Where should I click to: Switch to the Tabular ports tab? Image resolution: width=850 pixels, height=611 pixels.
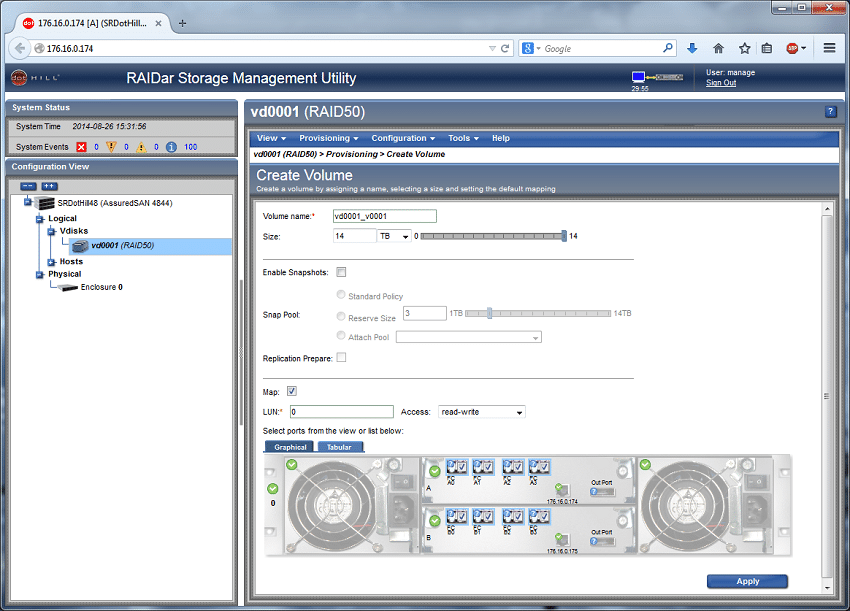(339, 447)
